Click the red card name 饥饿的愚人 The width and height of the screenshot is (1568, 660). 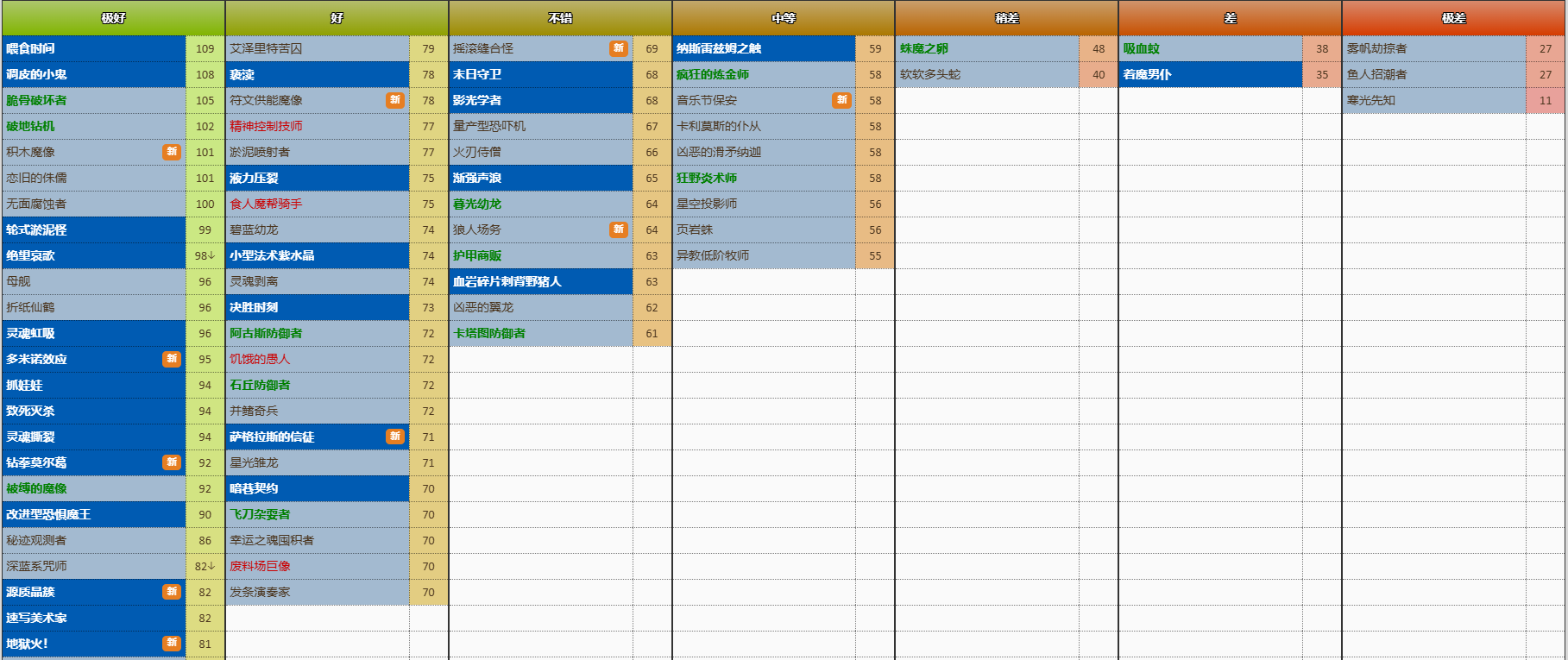260,360
